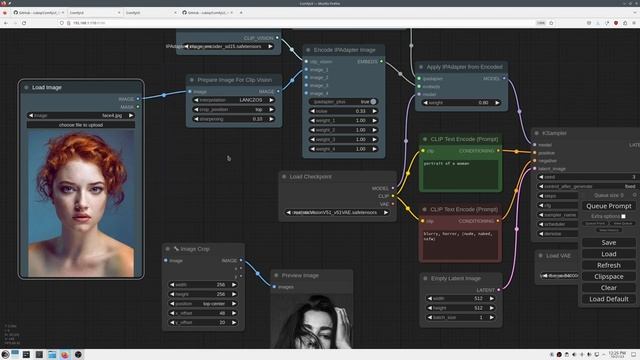Open the file manager icon in taskbar
Screen dimensions: 640x360
click(52, 355)
